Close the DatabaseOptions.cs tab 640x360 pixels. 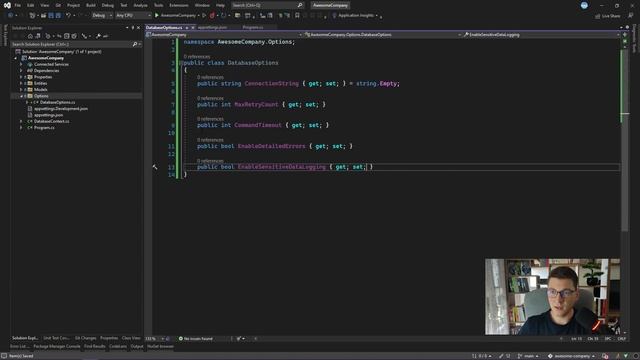(x=193, y=28)
